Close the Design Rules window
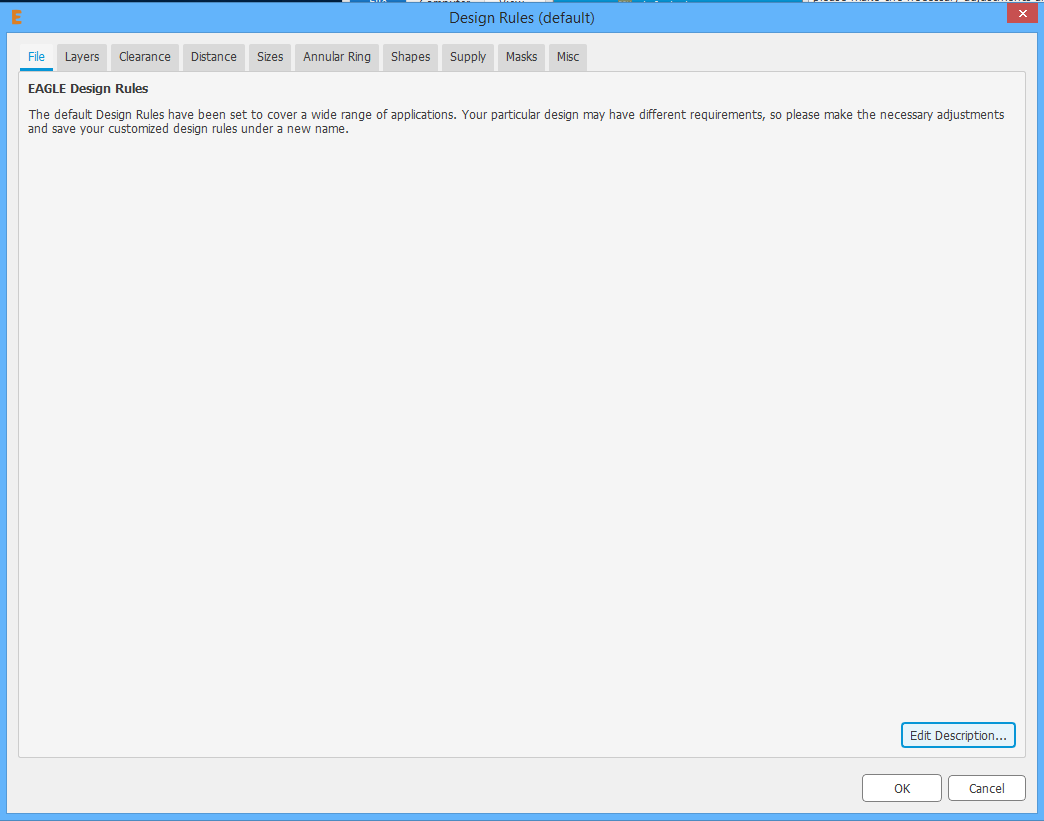This screenshot has height=821, width=1044. pos(1023,13)
